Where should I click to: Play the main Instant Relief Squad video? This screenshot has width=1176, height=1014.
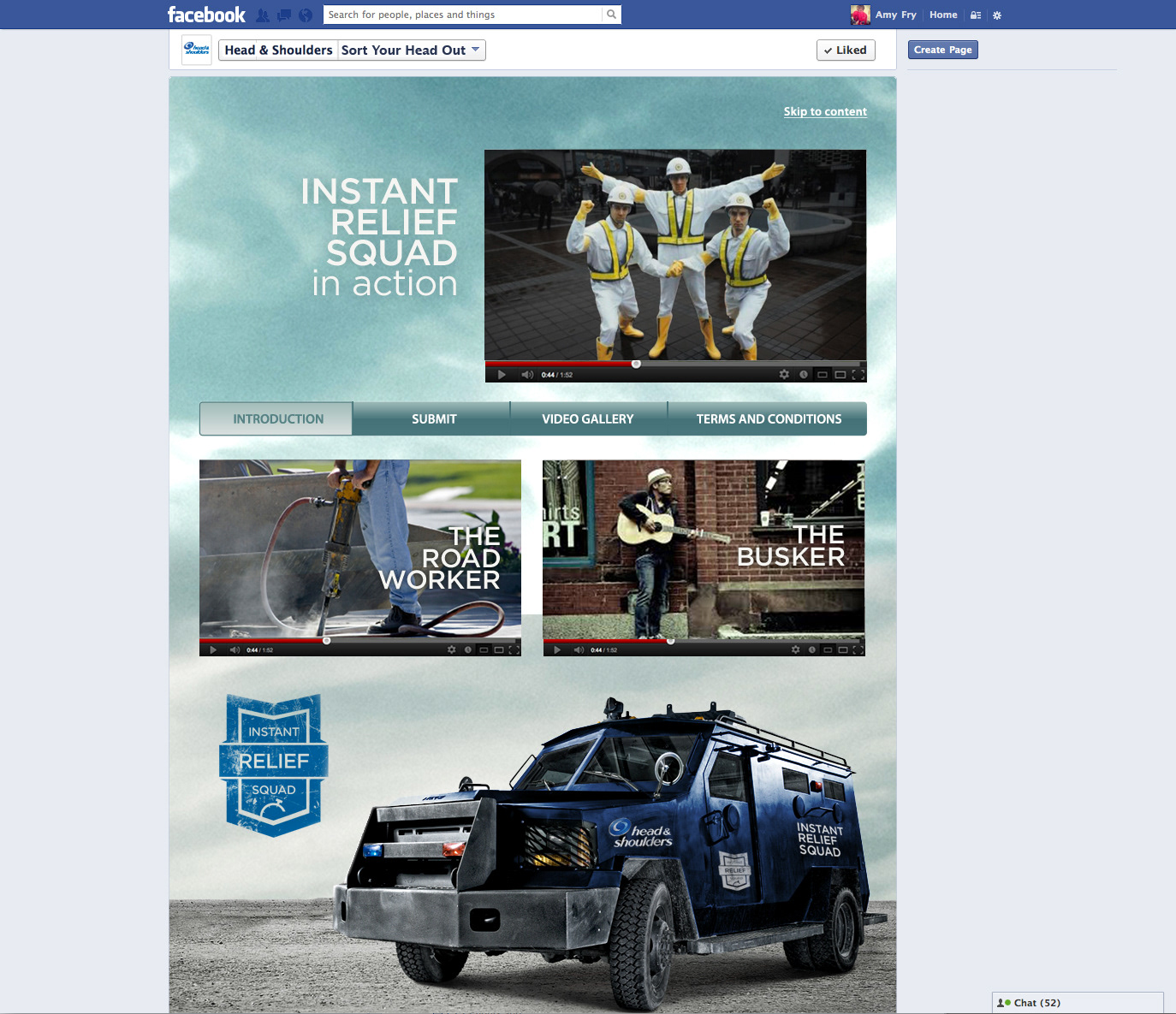(502, 375)
